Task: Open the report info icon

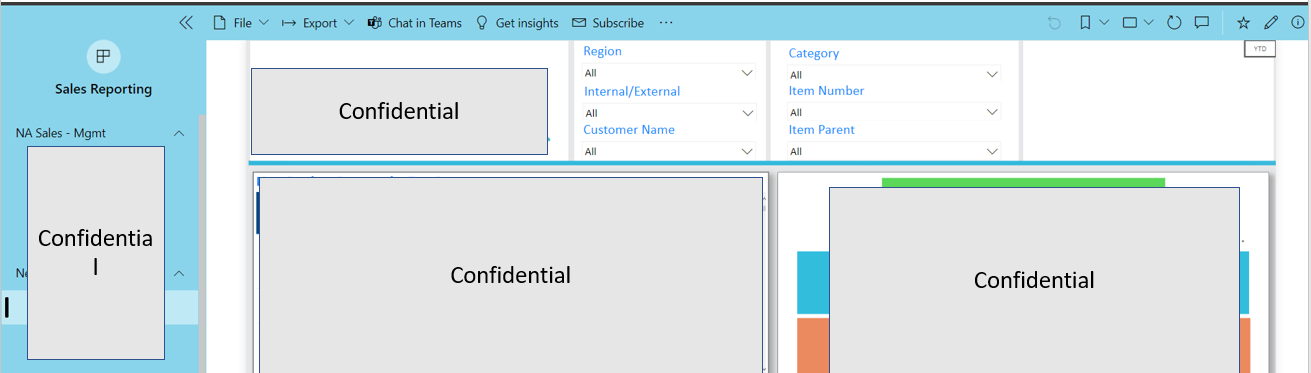Action: (x=1298, y=22)
